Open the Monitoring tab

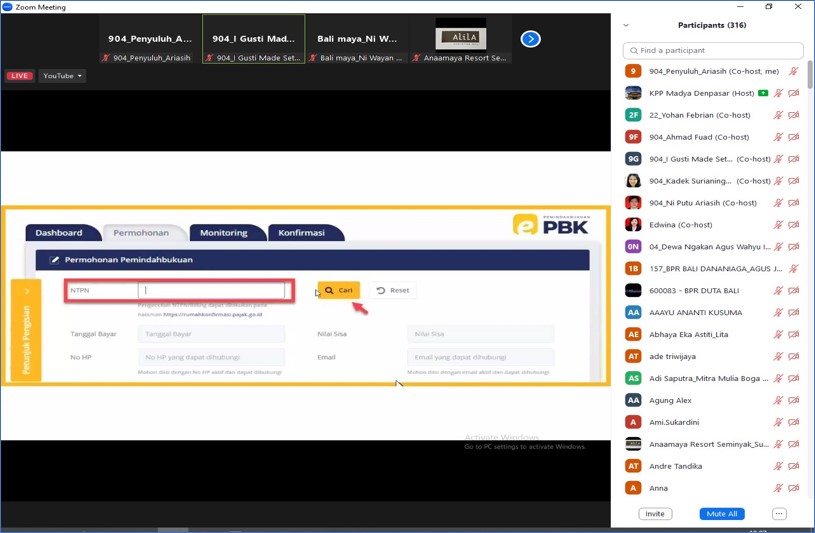(x=223, y=233)
